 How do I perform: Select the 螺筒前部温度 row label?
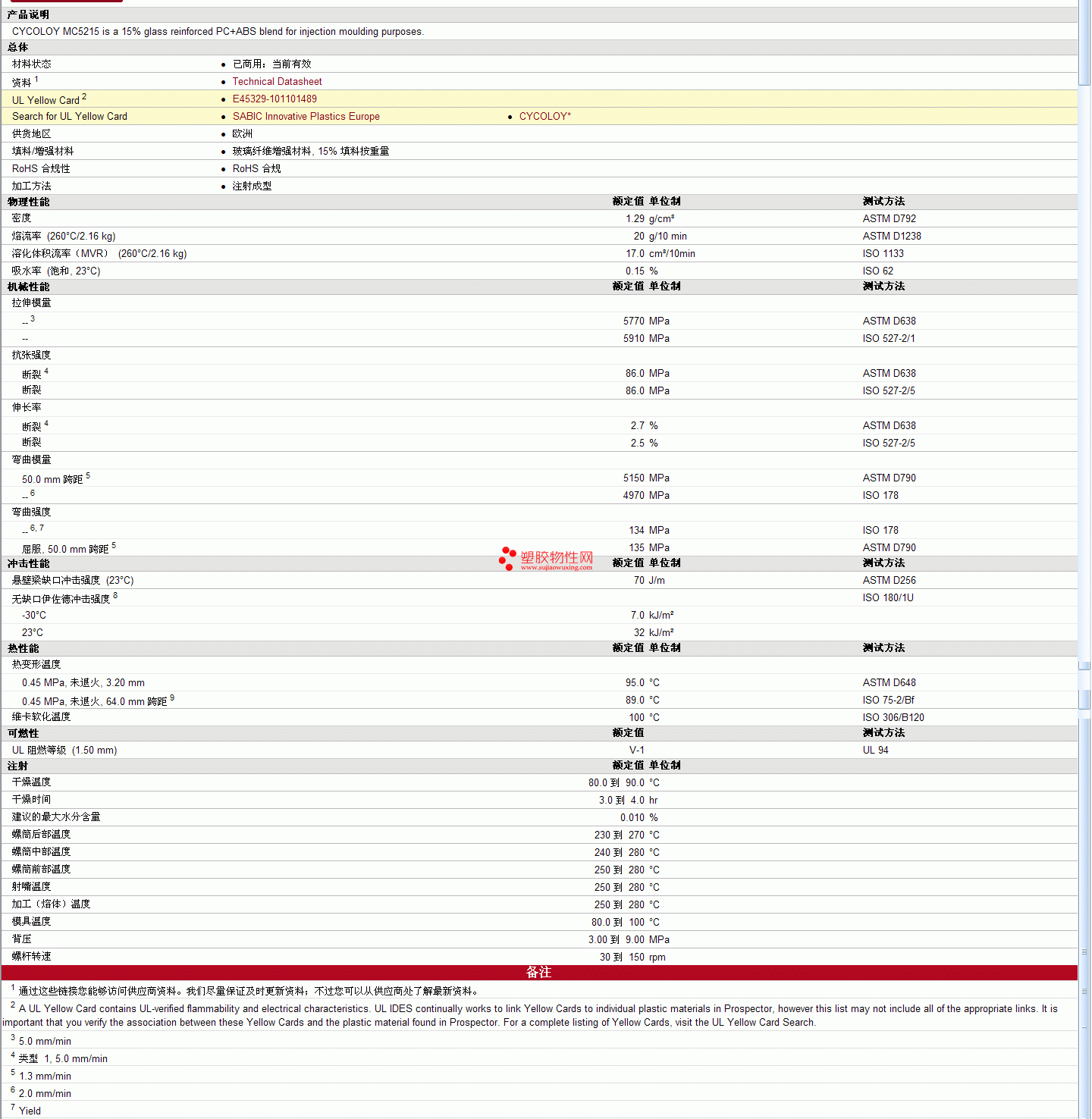click(x=41, y=870)
